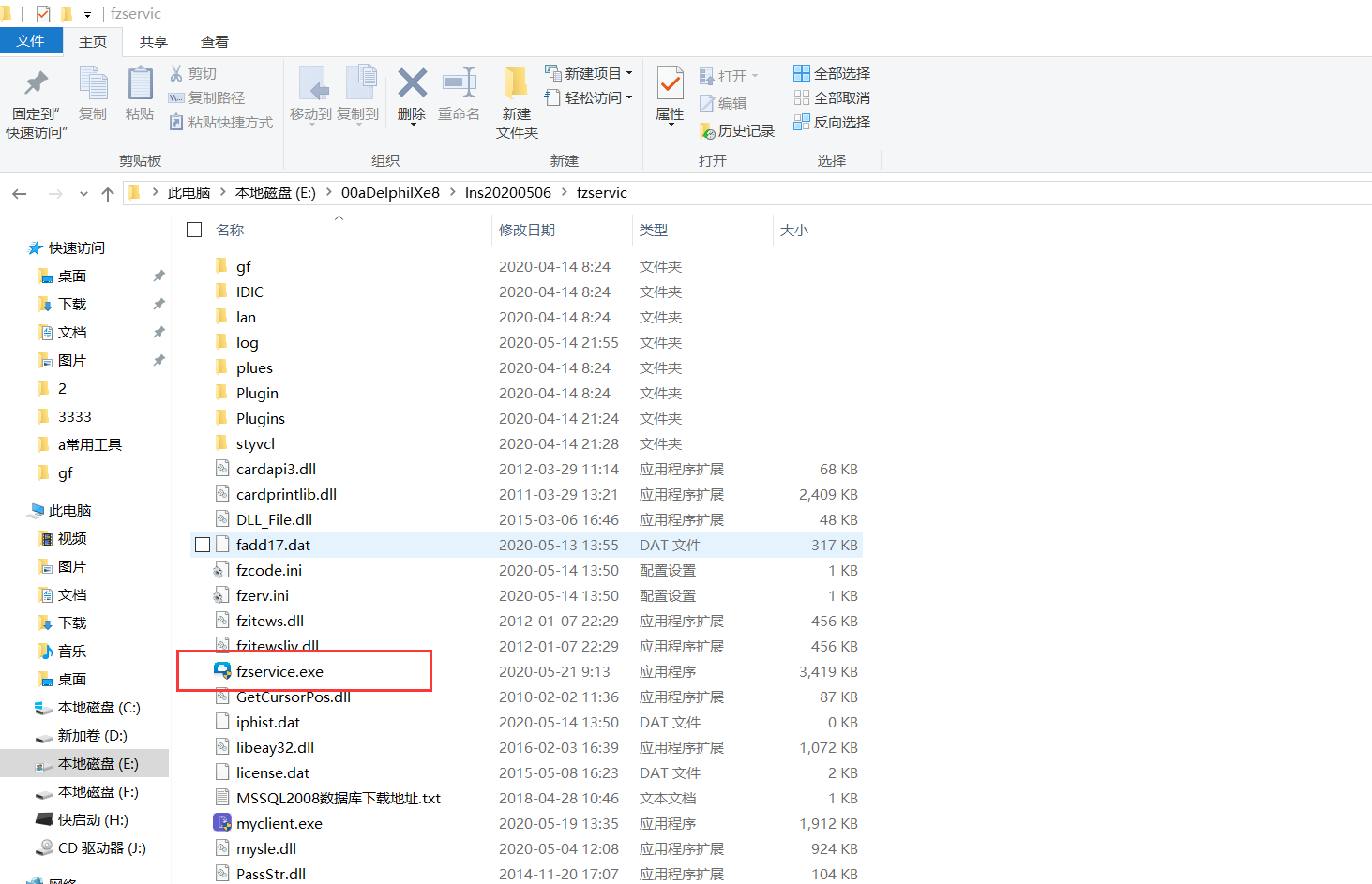Viewport: 1372px width, 884px height.
Task: Select the fzservice.exe file
Action: pyautogui.click(x=279, y=671)
